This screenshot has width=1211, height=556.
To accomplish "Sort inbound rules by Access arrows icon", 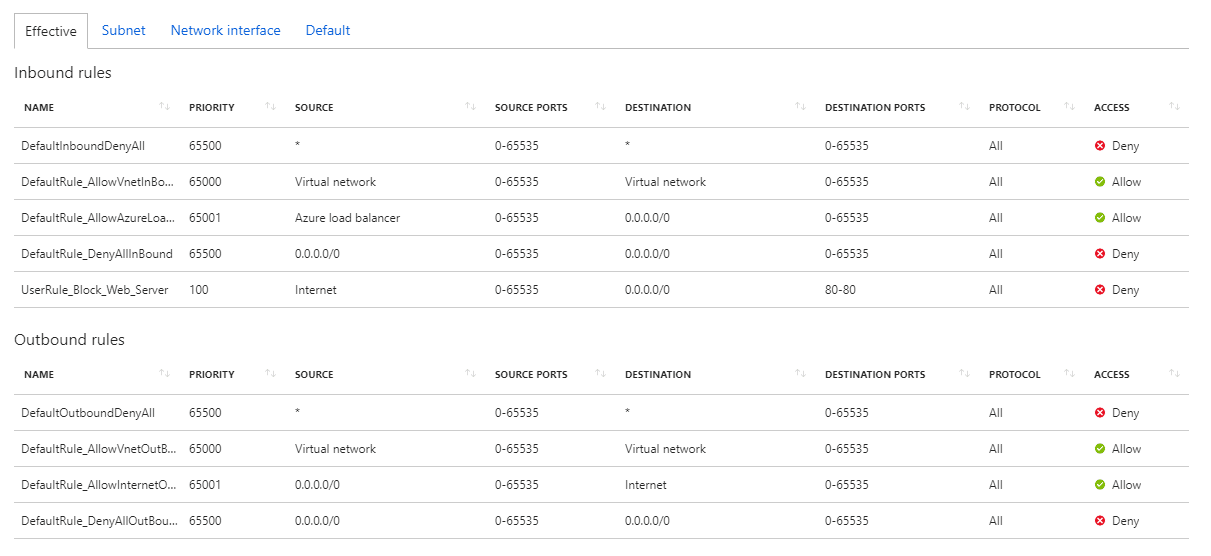I will [1175, 107].
